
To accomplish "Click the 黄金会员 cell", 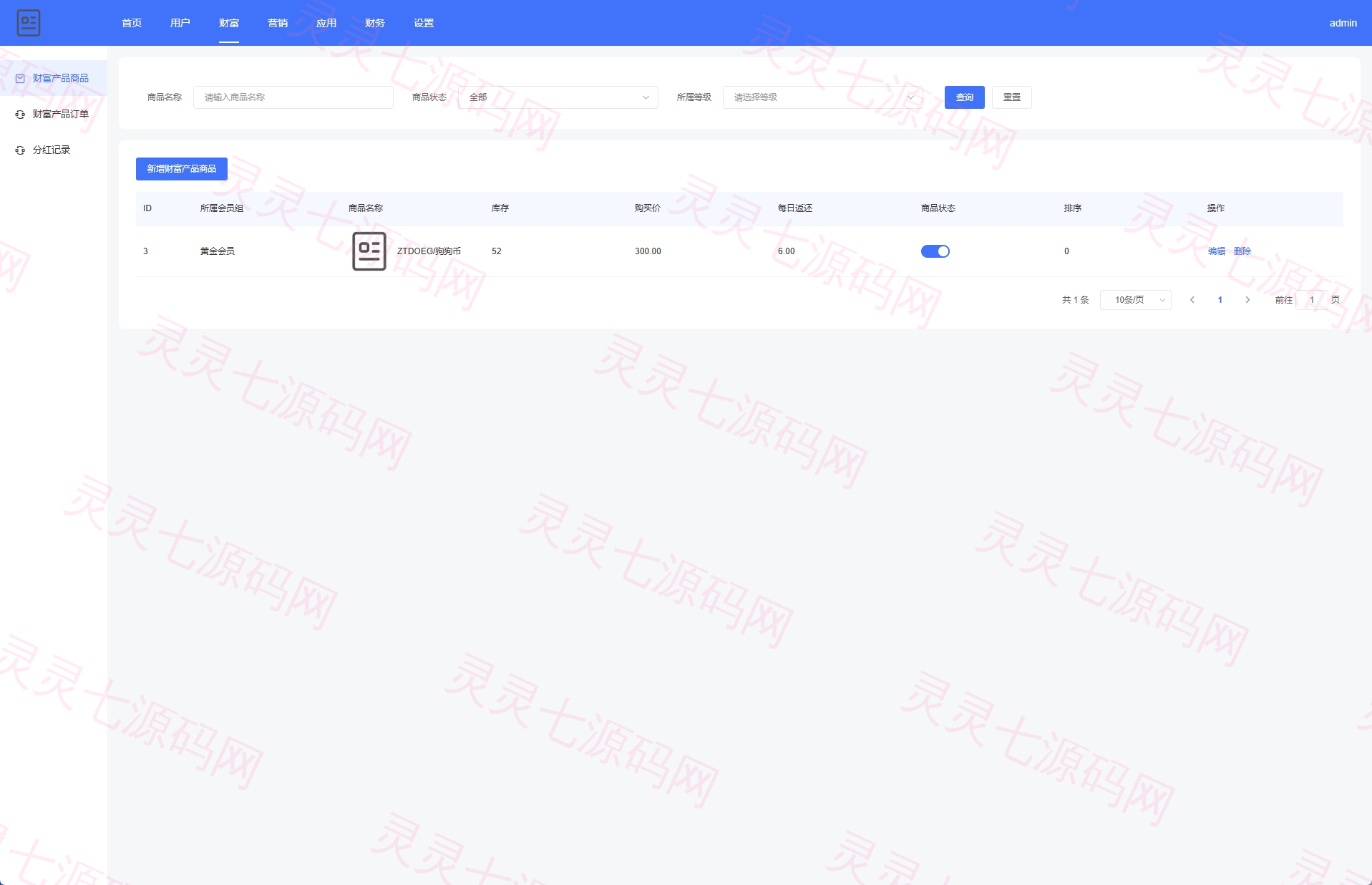I will pos(218,251).
